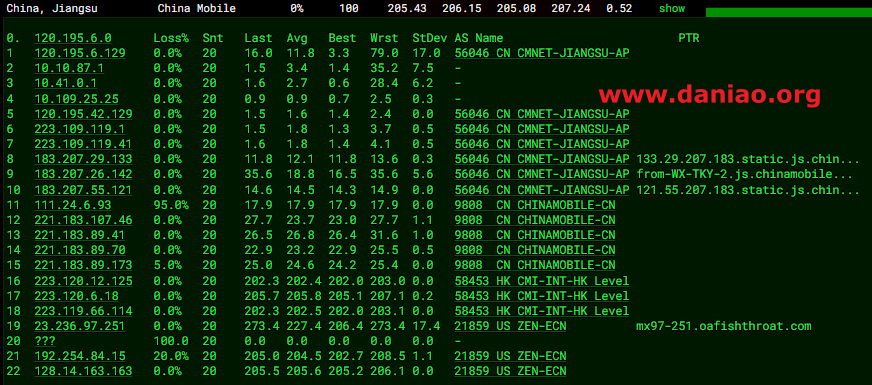
Task: Open hop 4 IP 10.109.25.25
Action: point(76,98)
